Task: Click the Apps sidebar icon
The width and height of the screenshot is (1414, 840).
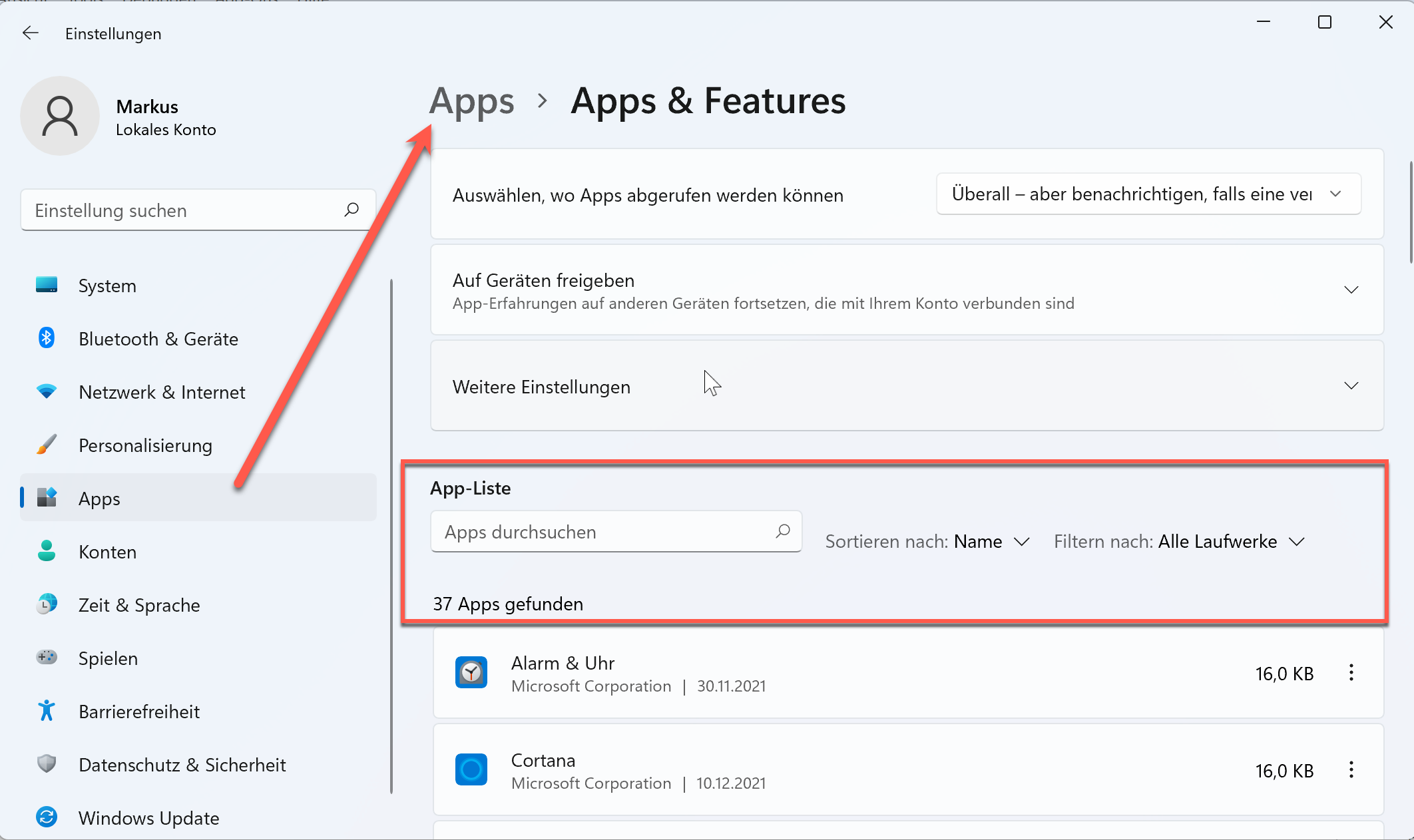Action: click(47, 497)
